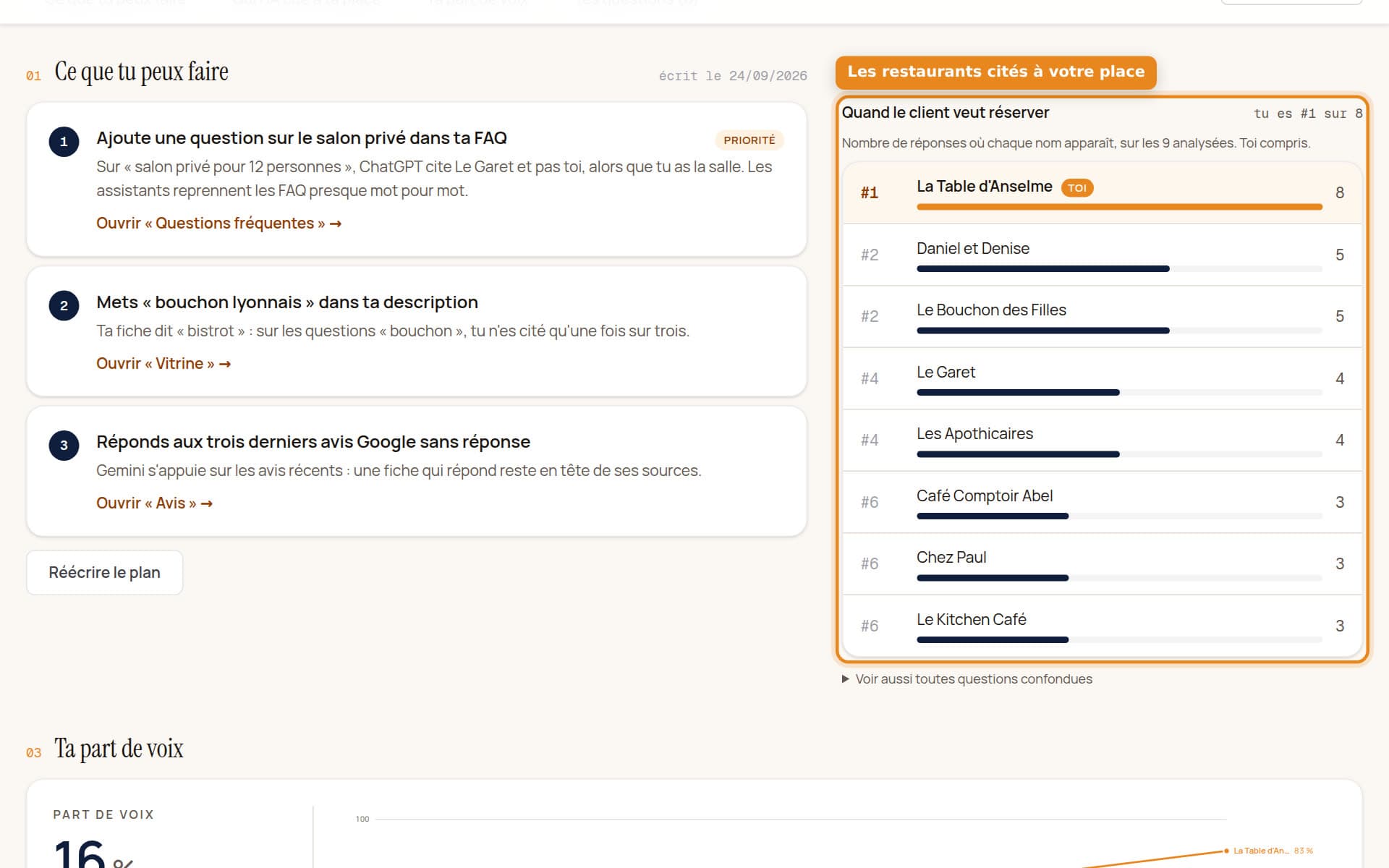Click the date text écrit le 24/09/2026

pyautogui.click(x=733, y=76)
